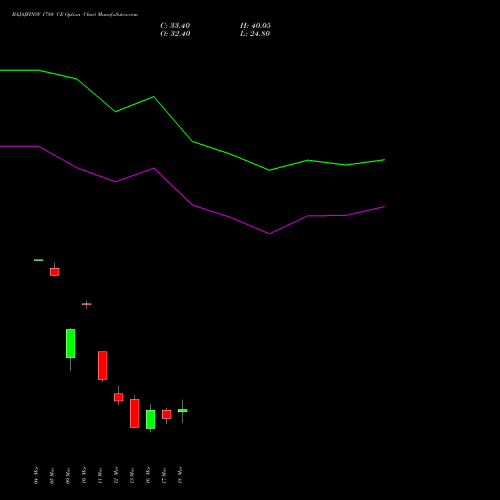The image size is (500, 500).
Task: Select the red candle for 17 Mar
Action: 167,414
